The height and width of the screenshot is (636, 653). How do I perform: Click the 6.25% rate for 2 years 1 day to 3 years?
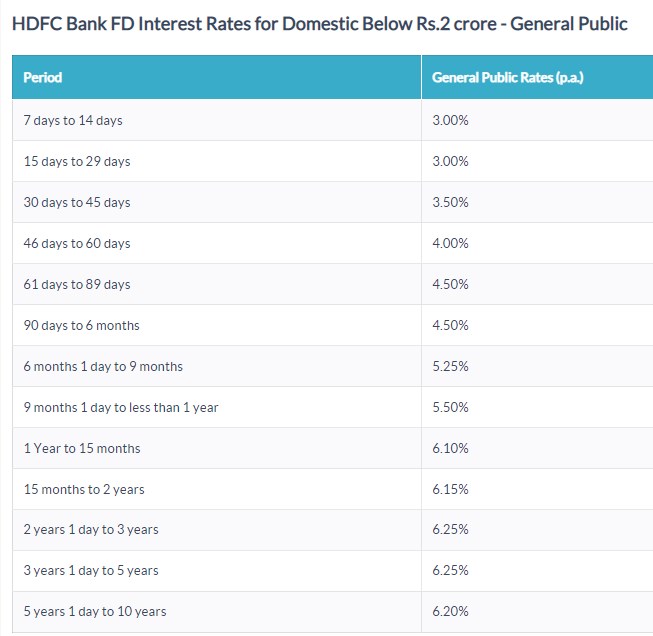[450, 530]
